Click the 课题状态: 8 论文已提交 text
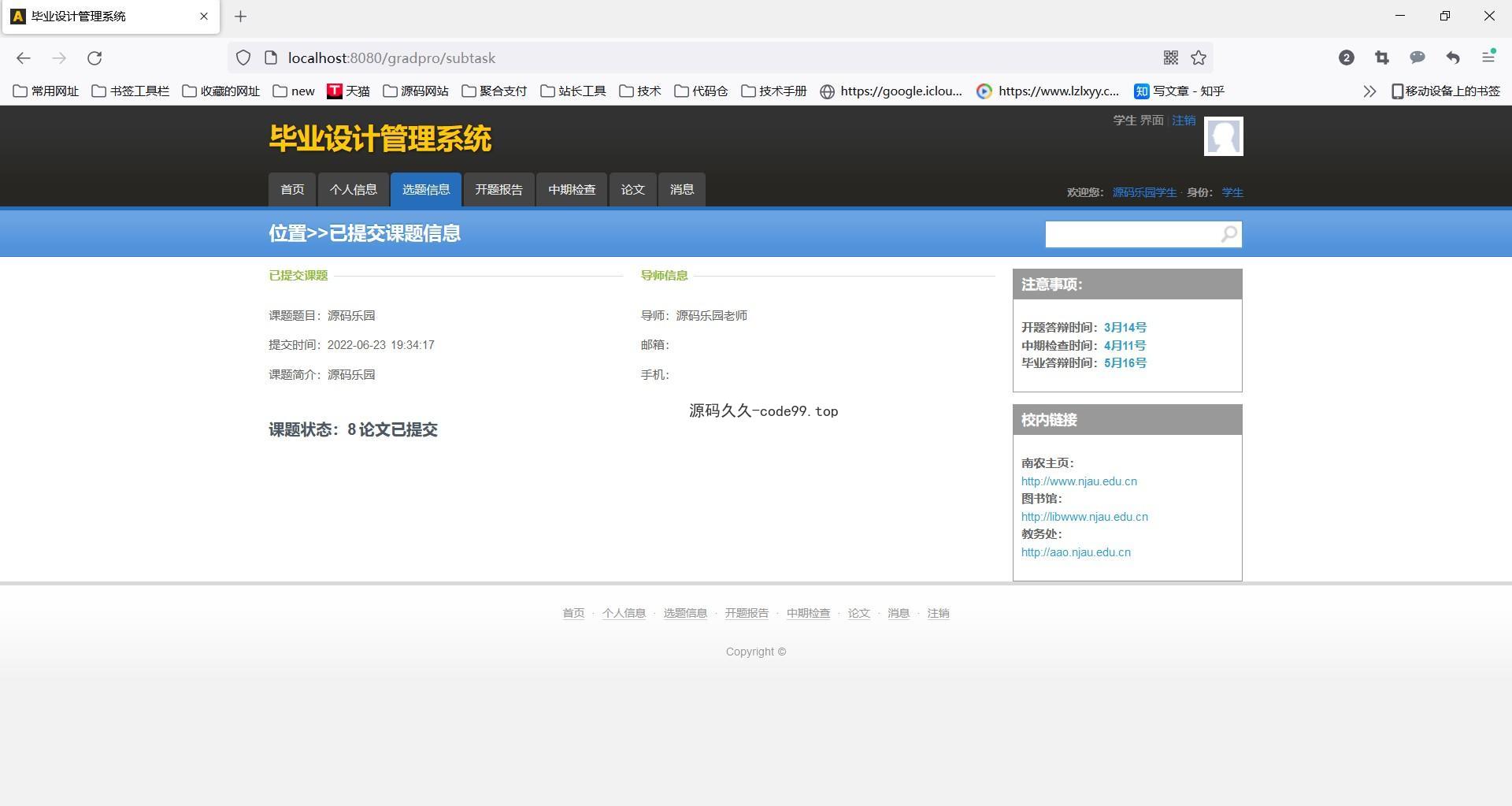This screenshot has height=806, width=1512. [x=353, y=430]
